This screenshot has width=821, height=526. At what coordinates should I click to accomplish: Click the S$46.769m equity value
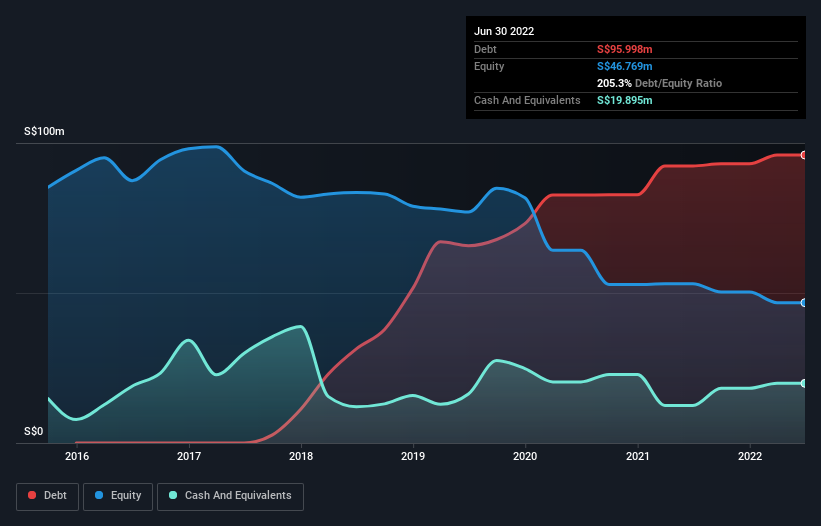625,66
